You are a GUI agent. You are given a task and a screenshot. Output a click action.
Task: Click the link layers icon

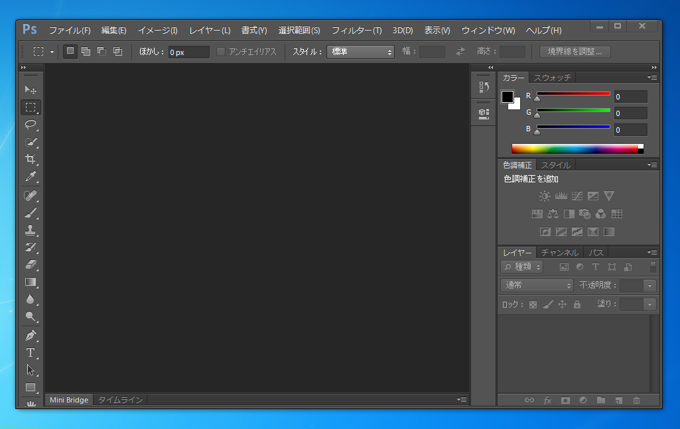pyautogui.click(x=529, y=400)
